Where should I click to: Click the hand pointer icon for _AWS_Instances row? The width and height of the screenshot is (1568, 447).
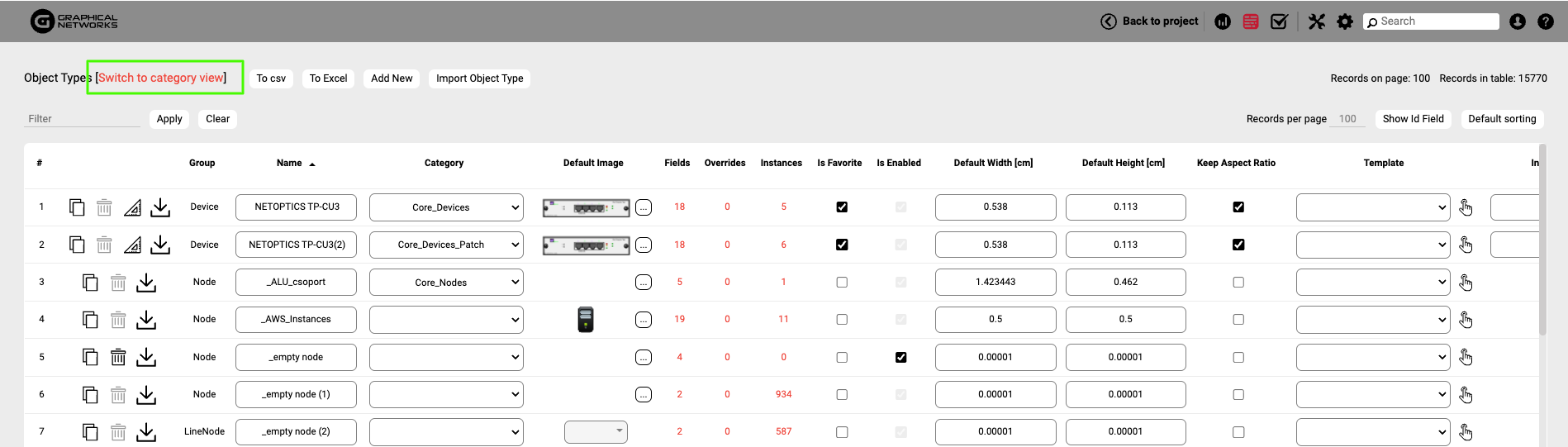1466,320
